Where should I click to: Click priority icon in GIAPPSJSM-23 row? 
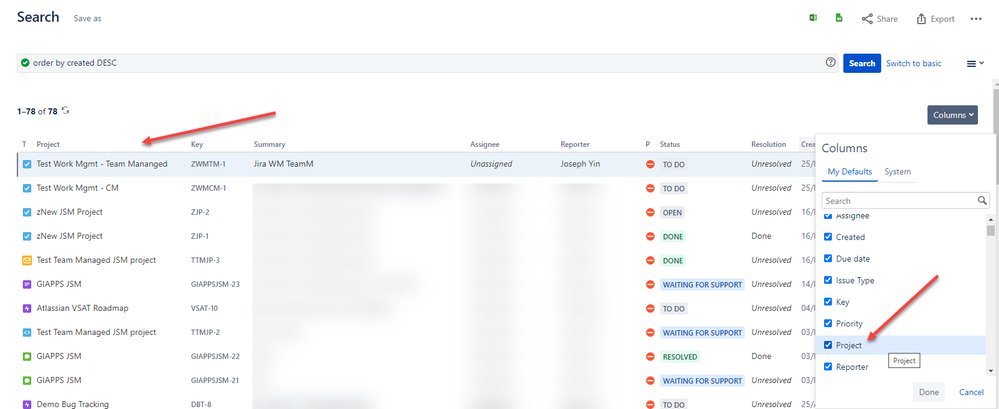click(x=650, y=284)
